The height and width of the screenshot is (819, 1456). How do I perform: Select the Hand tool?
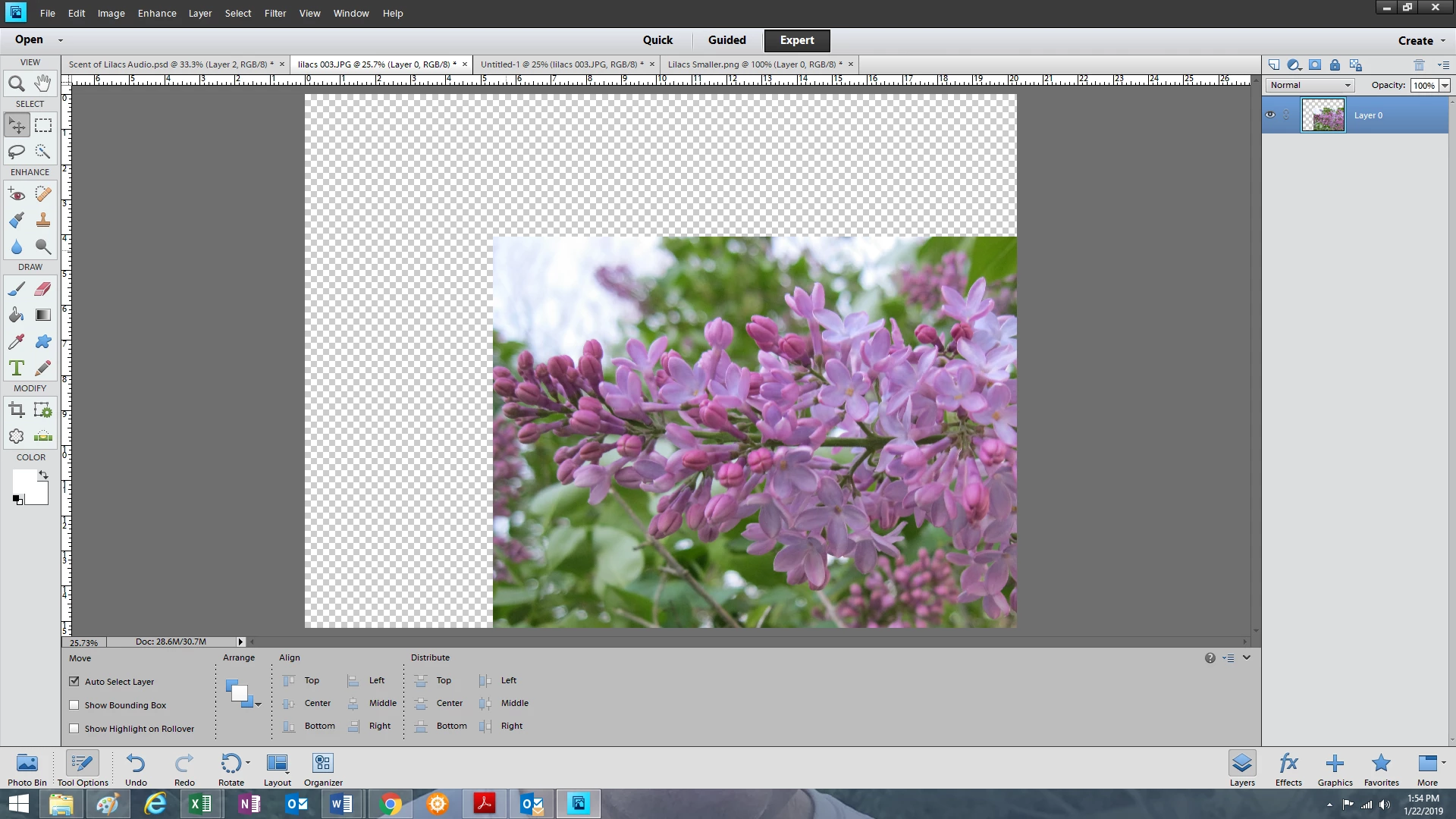(x=43, y=83)
